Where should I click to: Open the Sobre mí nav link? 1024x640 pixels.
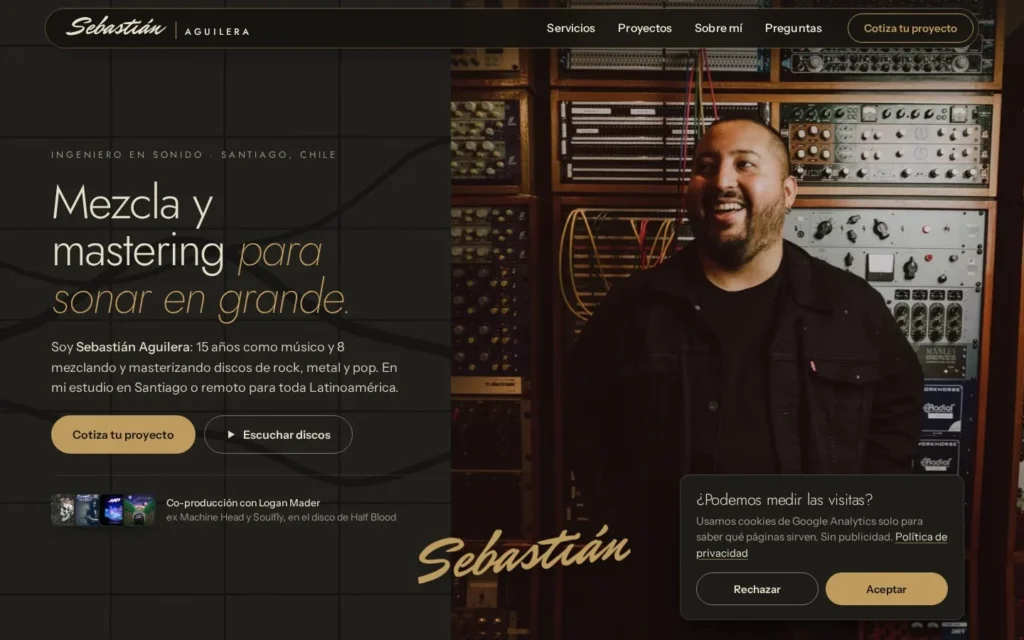tap(718, 28)
